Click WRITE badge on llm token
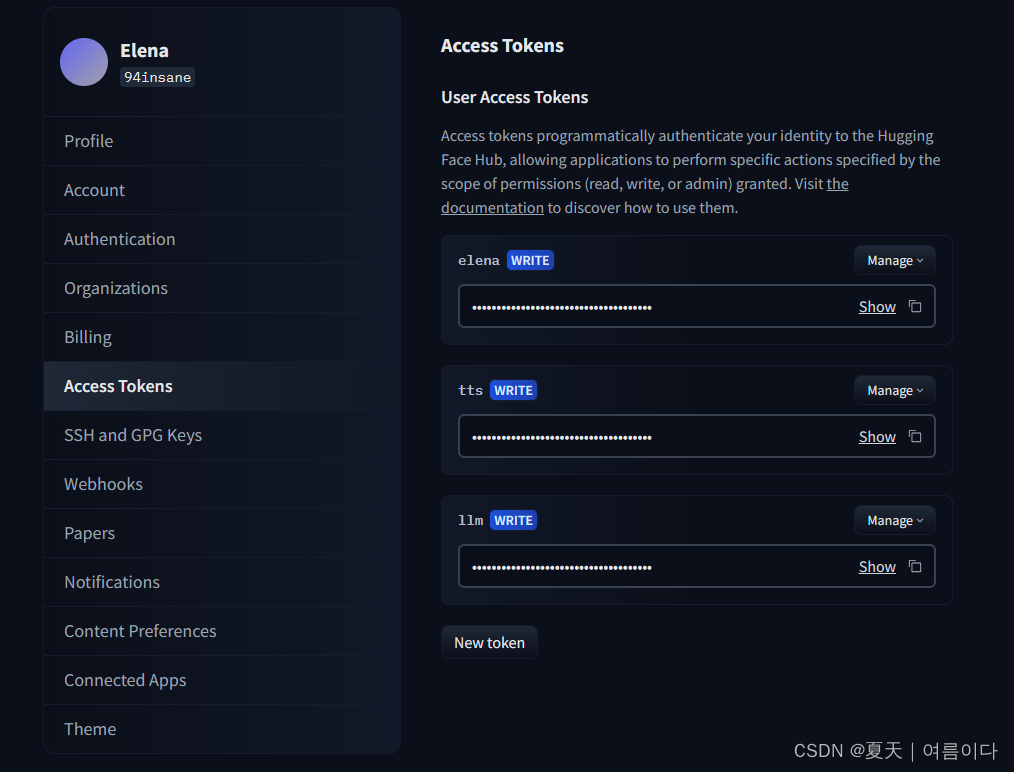Screen dimensions: 1014x772 point(513,520)
